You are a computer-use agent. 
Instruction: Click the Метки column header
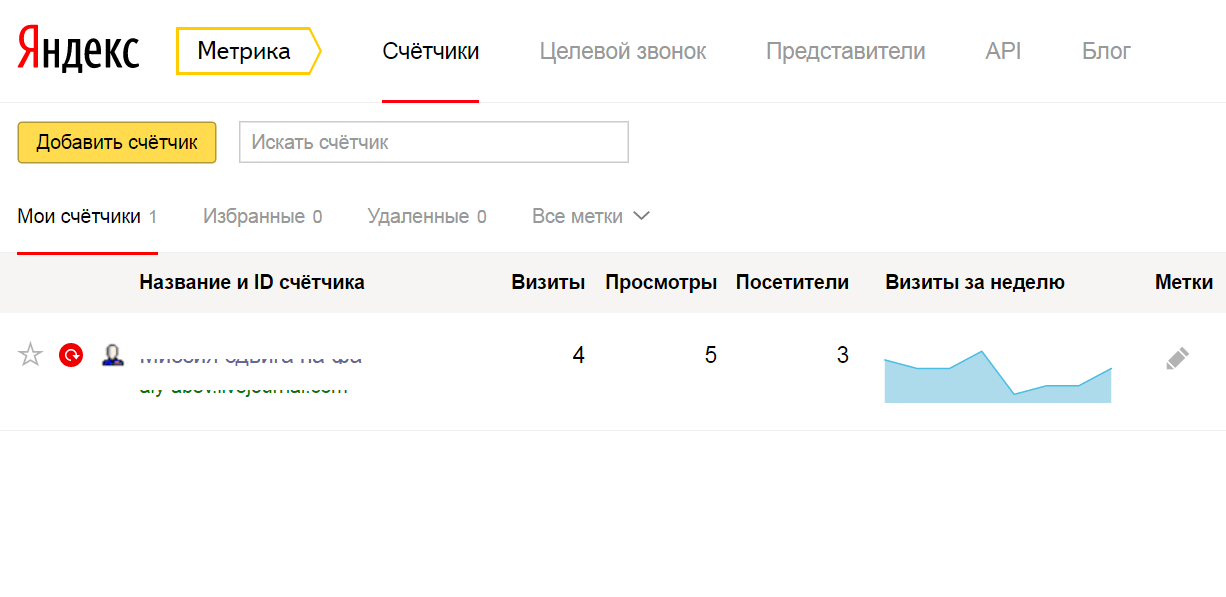[x=1184, y=282]
